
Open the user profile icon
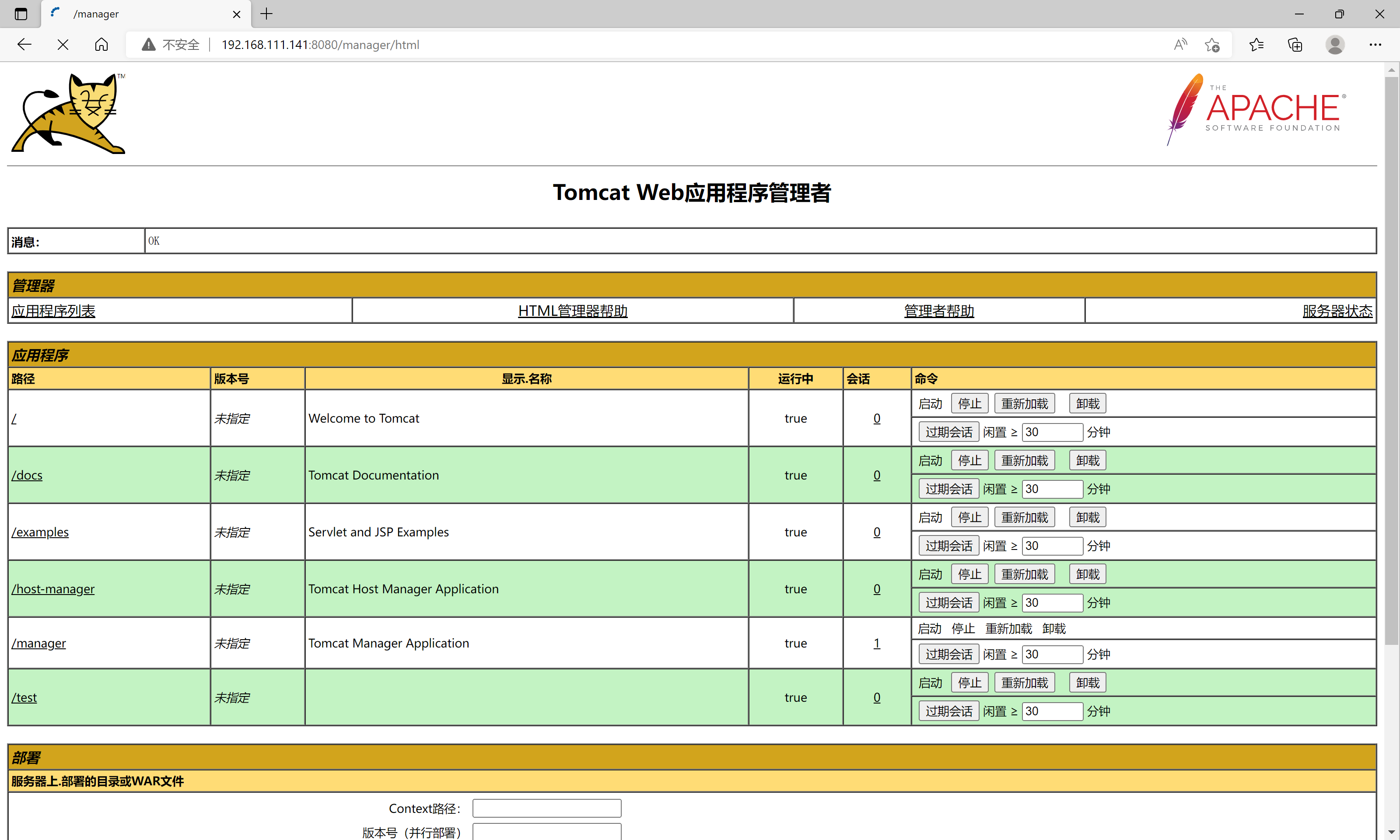click(x=1335, y=45)
